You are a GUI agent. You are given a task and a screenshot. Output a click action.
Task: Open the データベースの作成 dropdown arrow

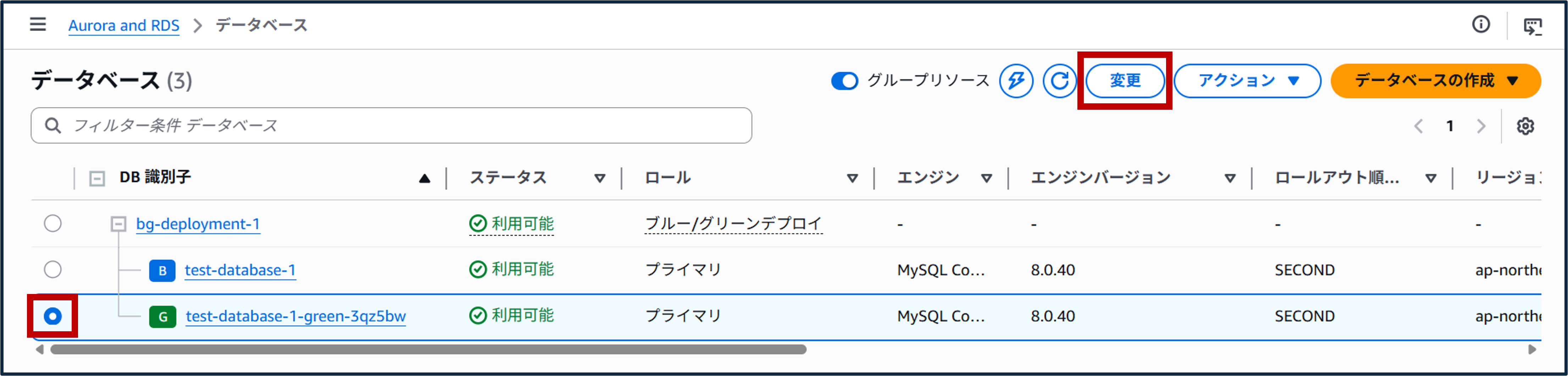pos(1514,80)
